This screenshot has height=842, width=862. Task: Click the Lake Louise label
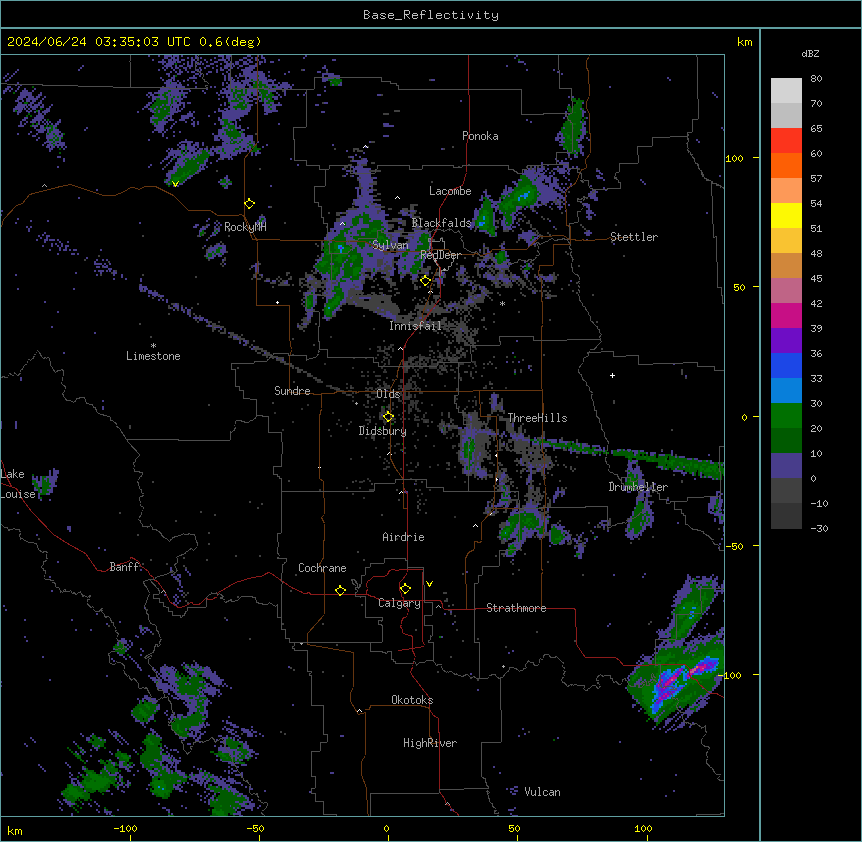[x=18, y=484]
